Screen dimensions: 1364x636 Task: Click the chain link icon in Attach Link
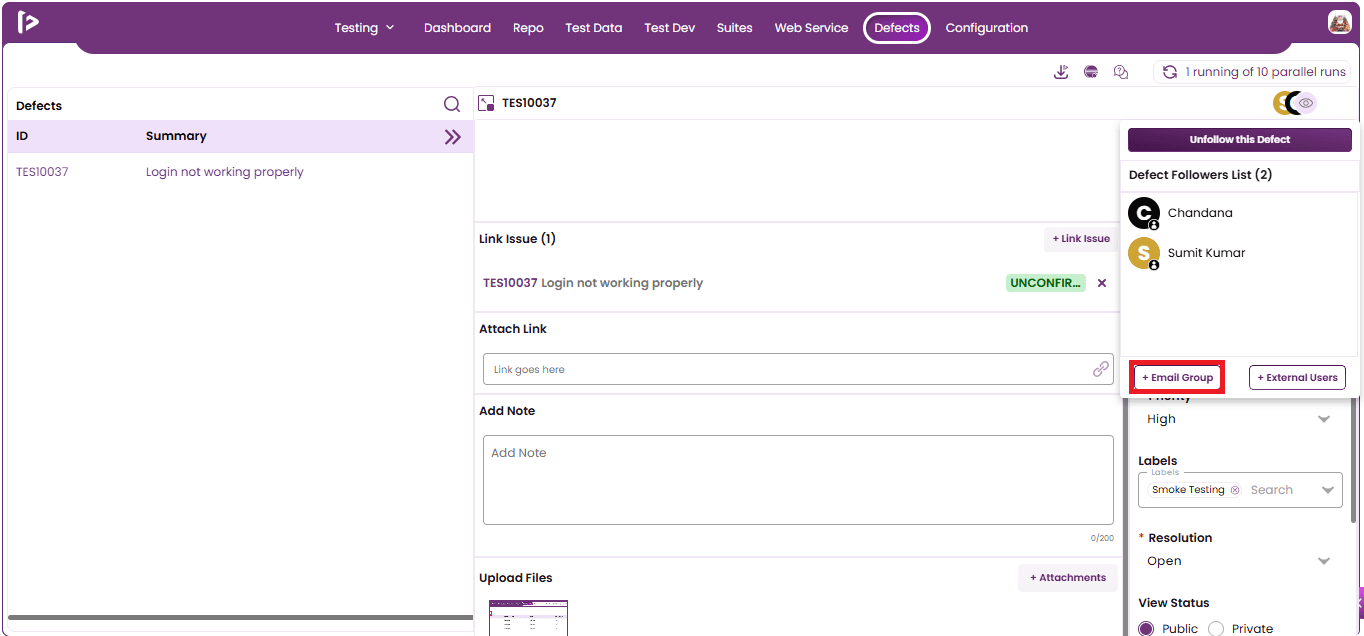pos(1100,369)
